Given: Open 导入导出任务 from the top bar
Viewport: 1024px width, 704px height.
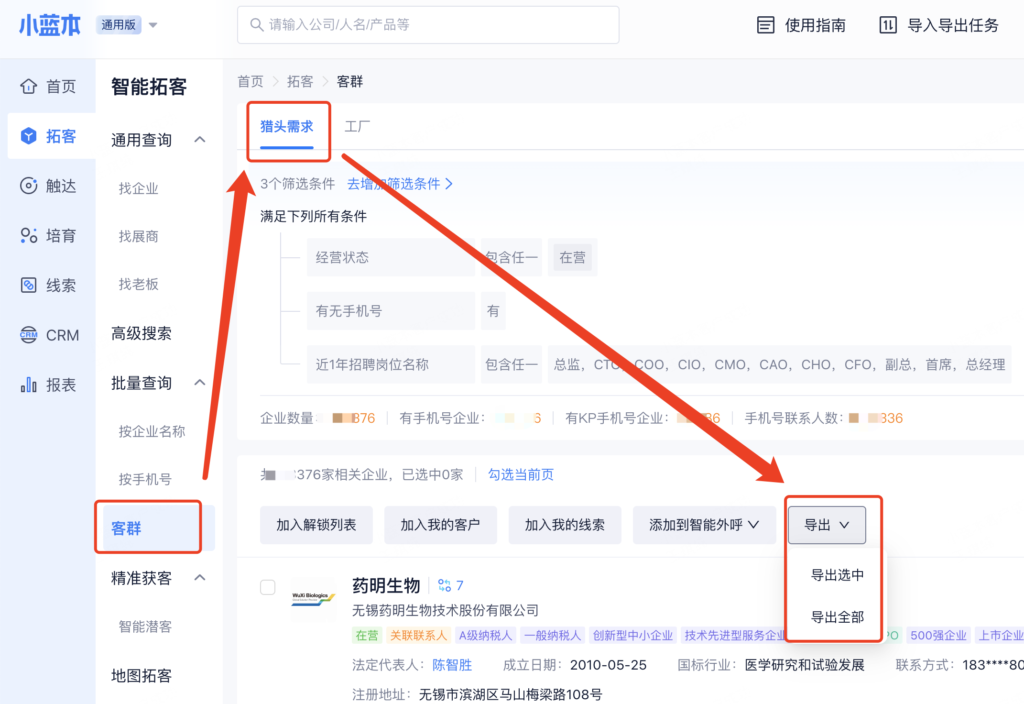Looking at the screenshot, I should pos(887,26).
